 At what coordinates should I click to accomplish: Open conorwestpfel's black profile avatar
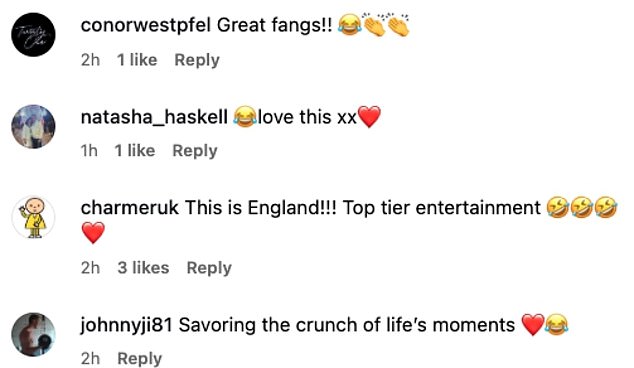[x=33, y=34]
